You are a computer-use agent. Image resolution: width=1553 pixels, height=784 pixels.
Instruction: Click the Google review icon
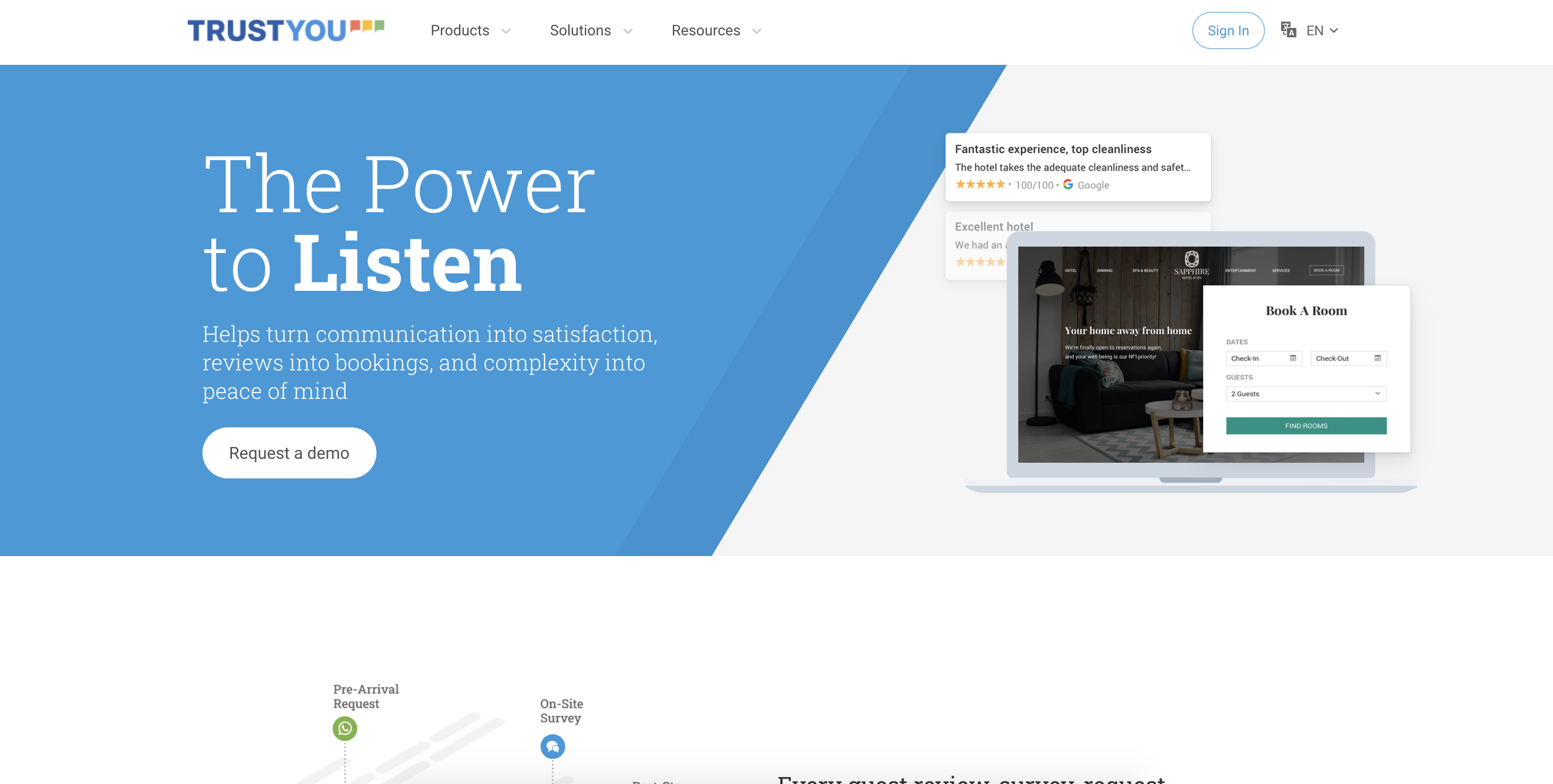(x=1068, y=185)
